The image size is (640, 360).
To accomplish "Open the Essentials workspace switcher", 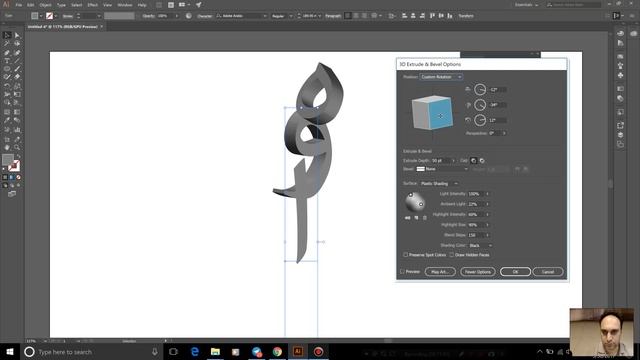I will click(x=527, y=5).
